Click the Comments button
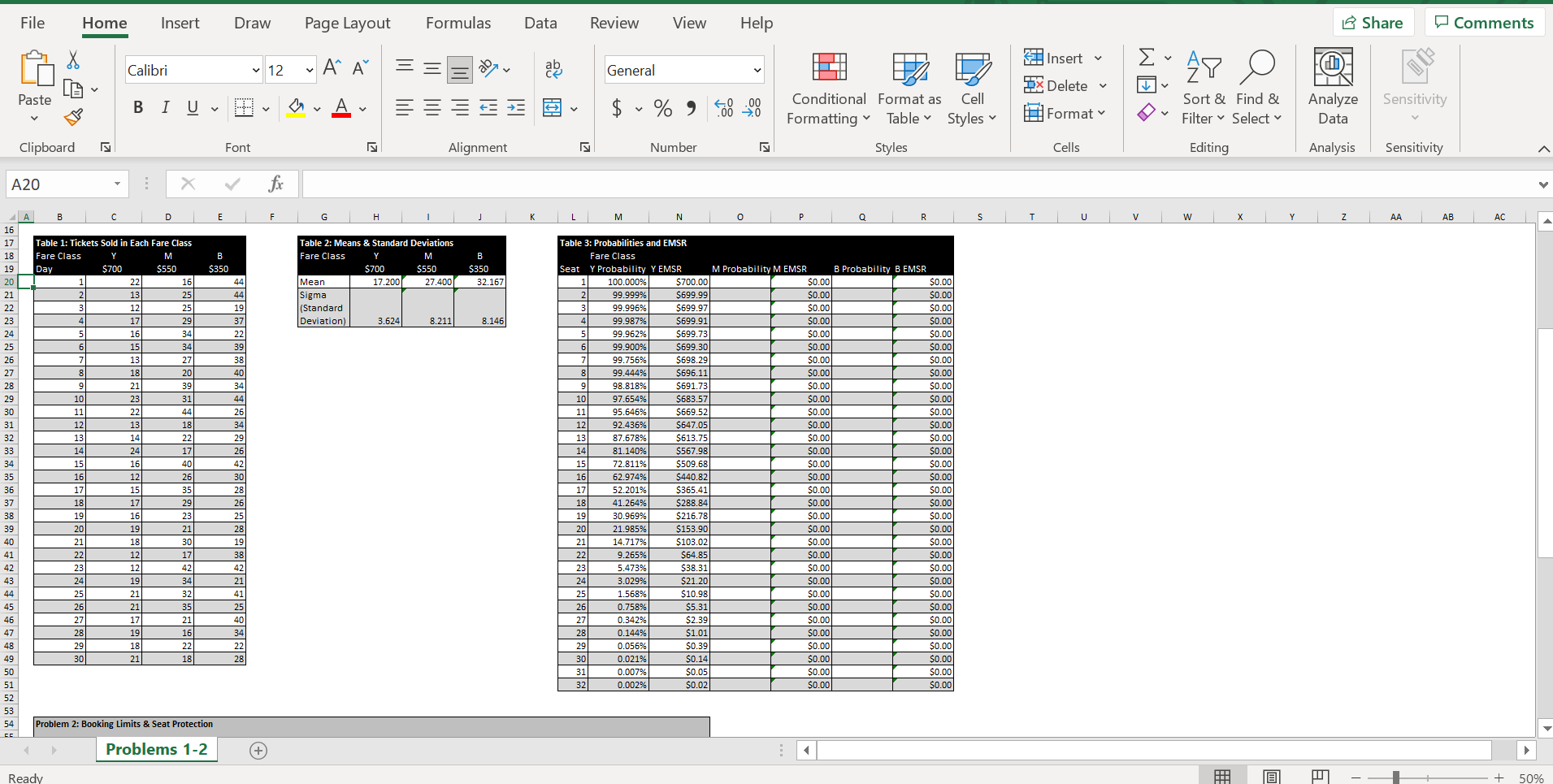This screenshot has width=1553, height=784. coord(1484,22)
